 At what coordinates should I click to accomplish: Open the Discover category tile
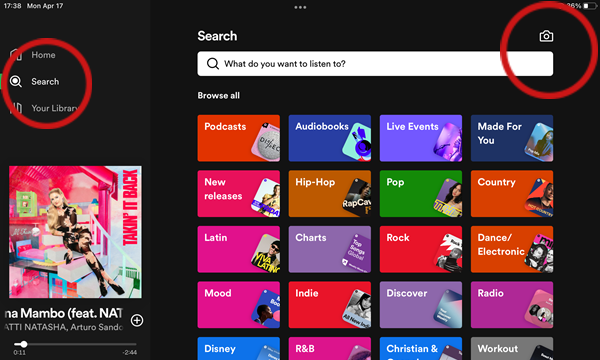[421, 305]
